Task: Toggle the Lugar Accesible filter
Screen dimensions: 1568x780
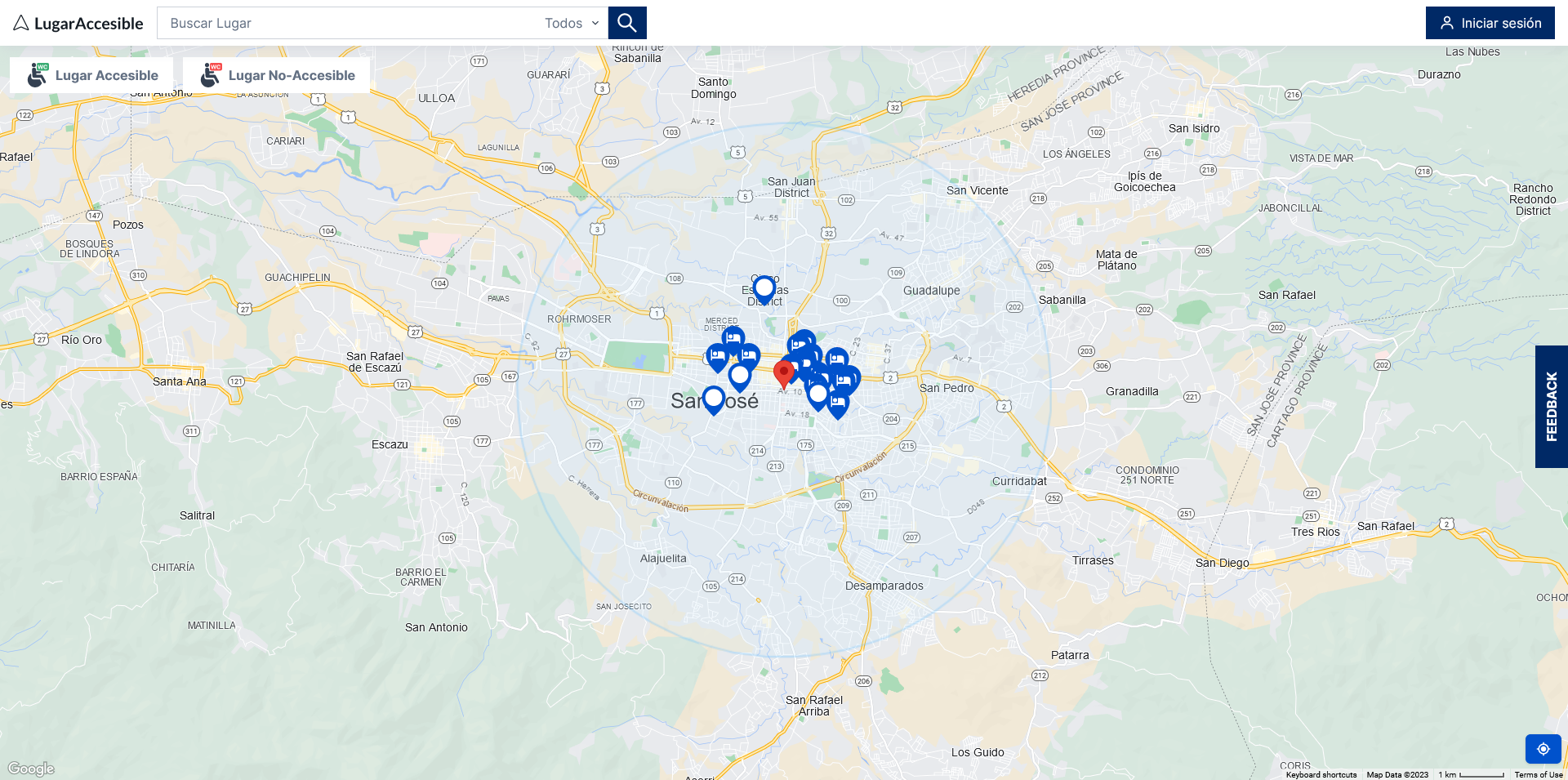Action: click(91, 75)
